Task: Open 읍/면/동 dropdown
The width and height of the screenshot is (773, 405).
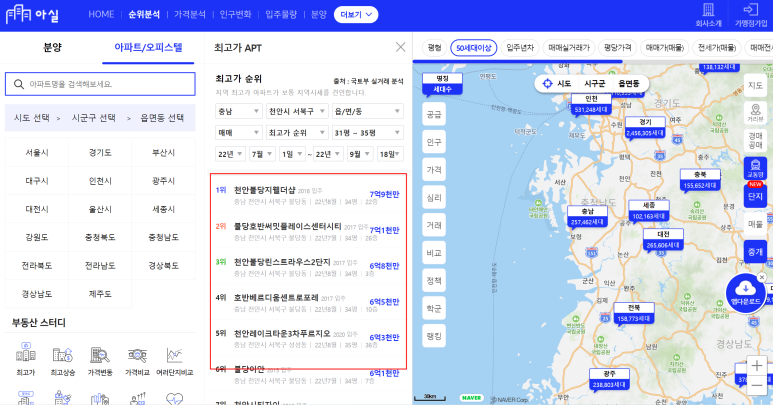Action: coord(368,111)
